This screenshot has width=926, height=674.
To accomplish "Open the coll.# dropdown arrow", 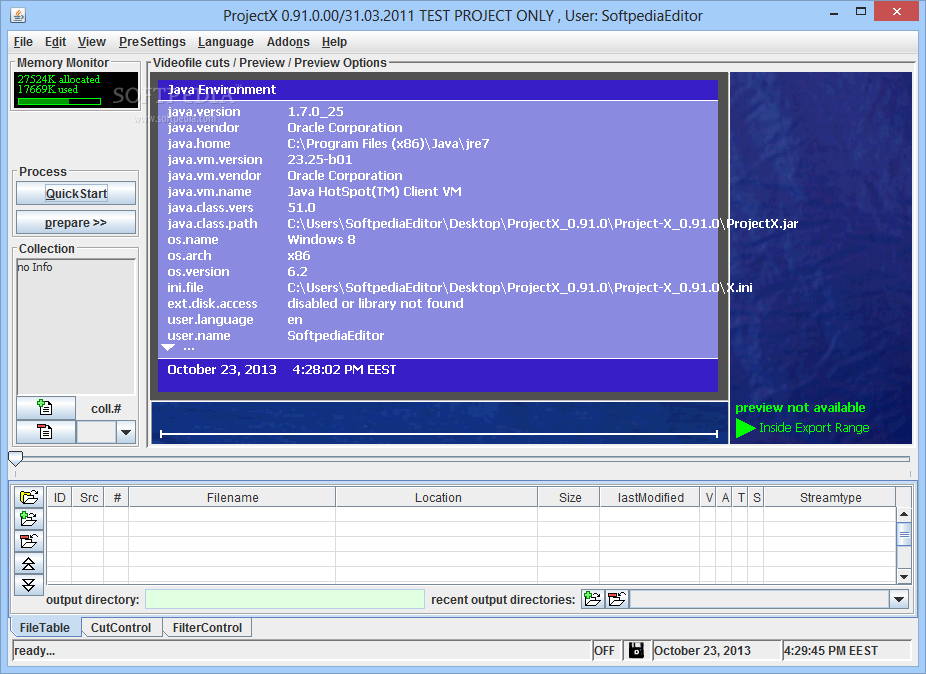I will [x=126, y=432].
